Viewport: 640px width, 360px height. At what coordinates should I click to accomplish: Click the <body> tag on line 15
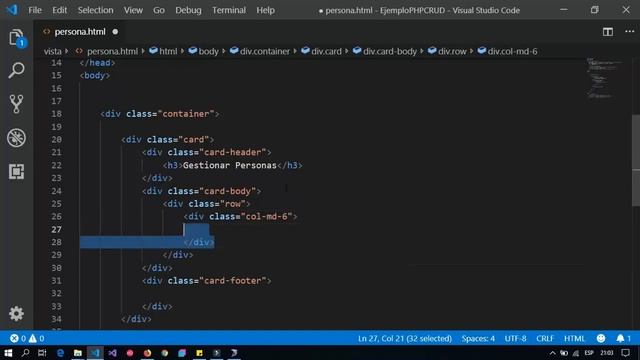[x=95, y=76]
